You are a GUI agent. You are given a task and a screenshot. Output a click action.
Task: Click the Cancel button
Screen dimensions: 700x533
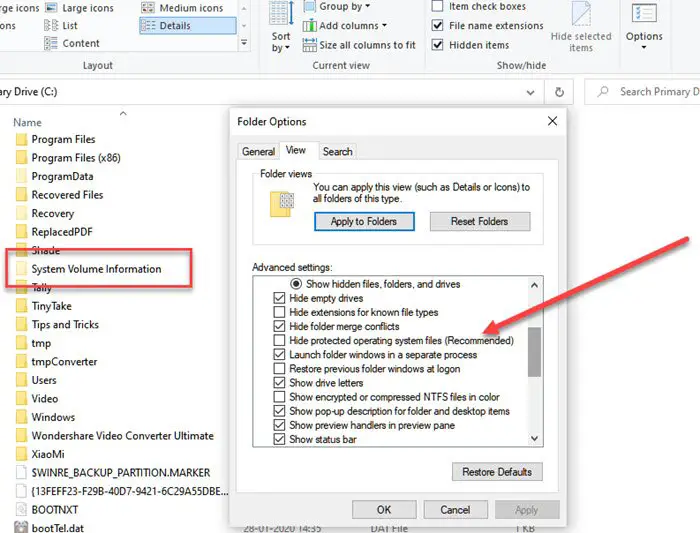pos(455,510)
